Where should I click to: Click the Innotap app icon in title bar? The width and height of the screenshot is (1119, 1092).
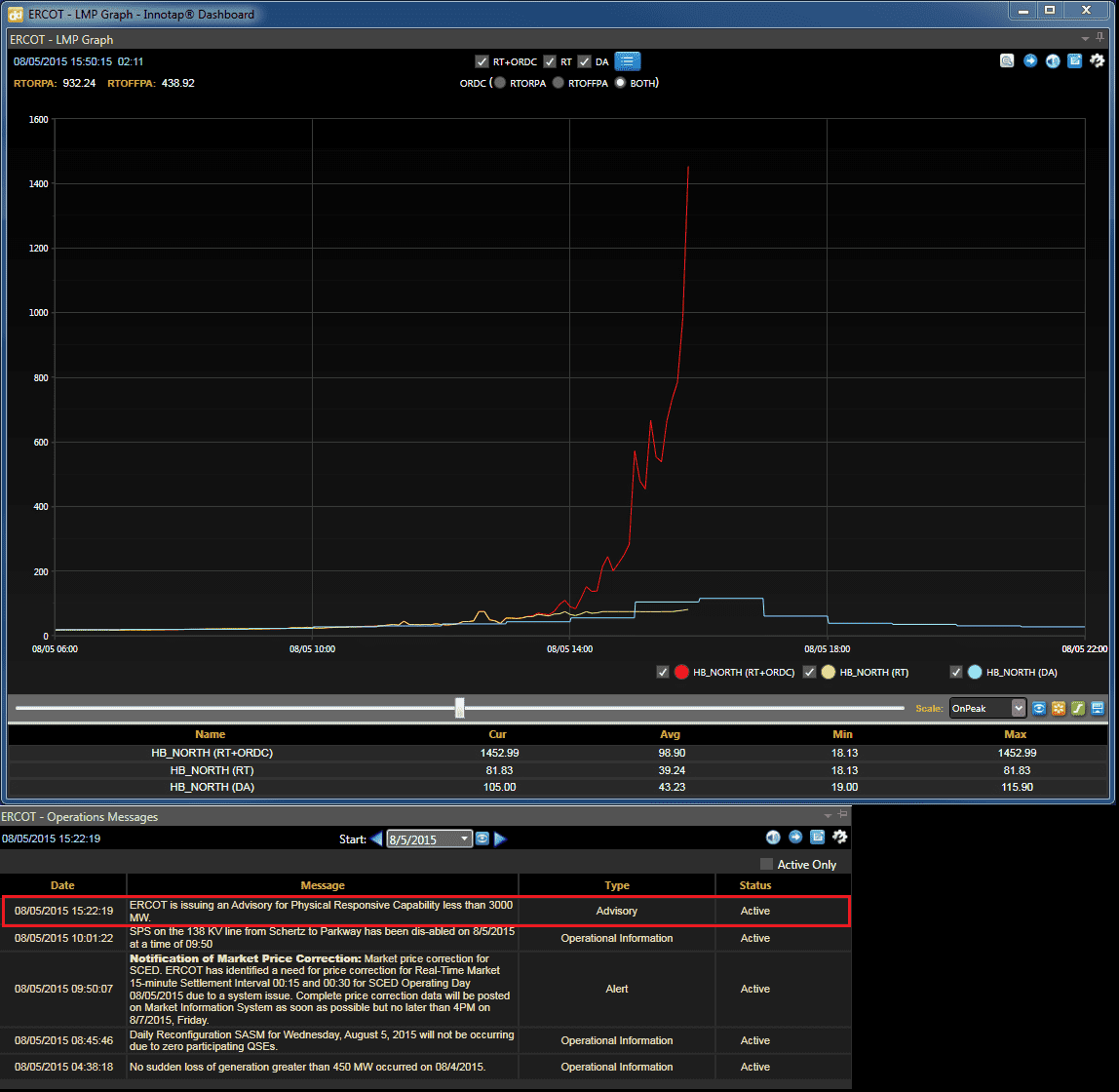pyautogui.click(x=15, y=15)
